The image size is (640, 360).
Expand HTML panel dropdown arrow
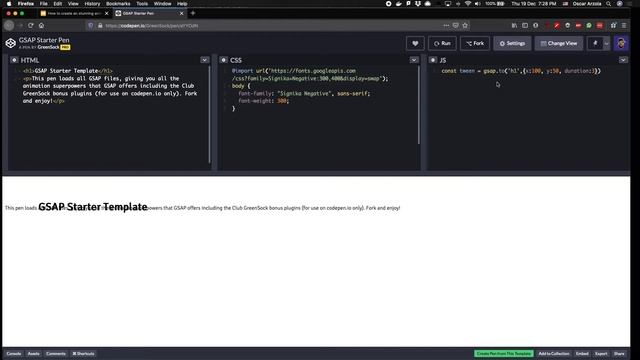[x=204, y=60]
